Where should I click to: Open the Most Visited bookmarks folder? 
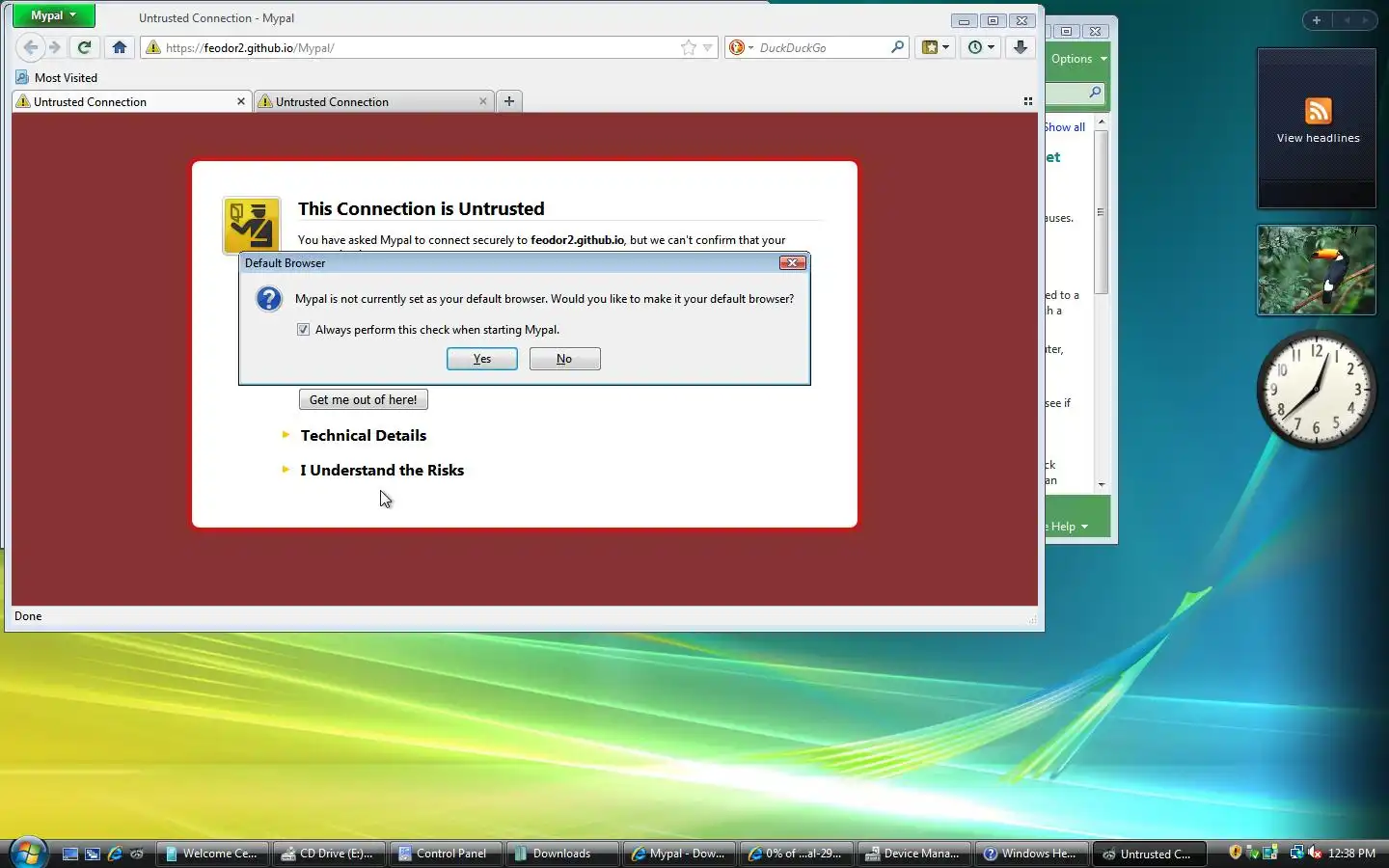pos(57,78)
